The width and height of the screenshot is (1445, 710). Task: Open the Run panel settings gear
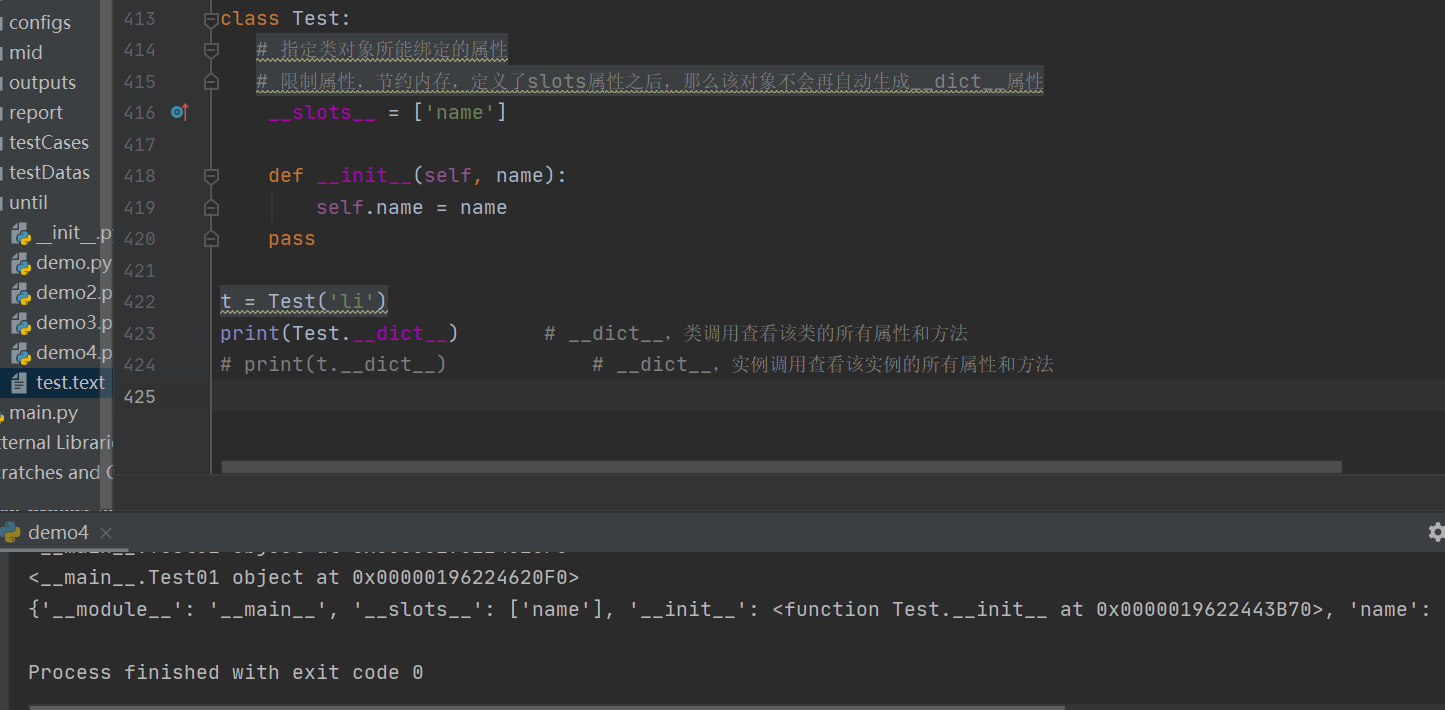[x=1437, y=532]
